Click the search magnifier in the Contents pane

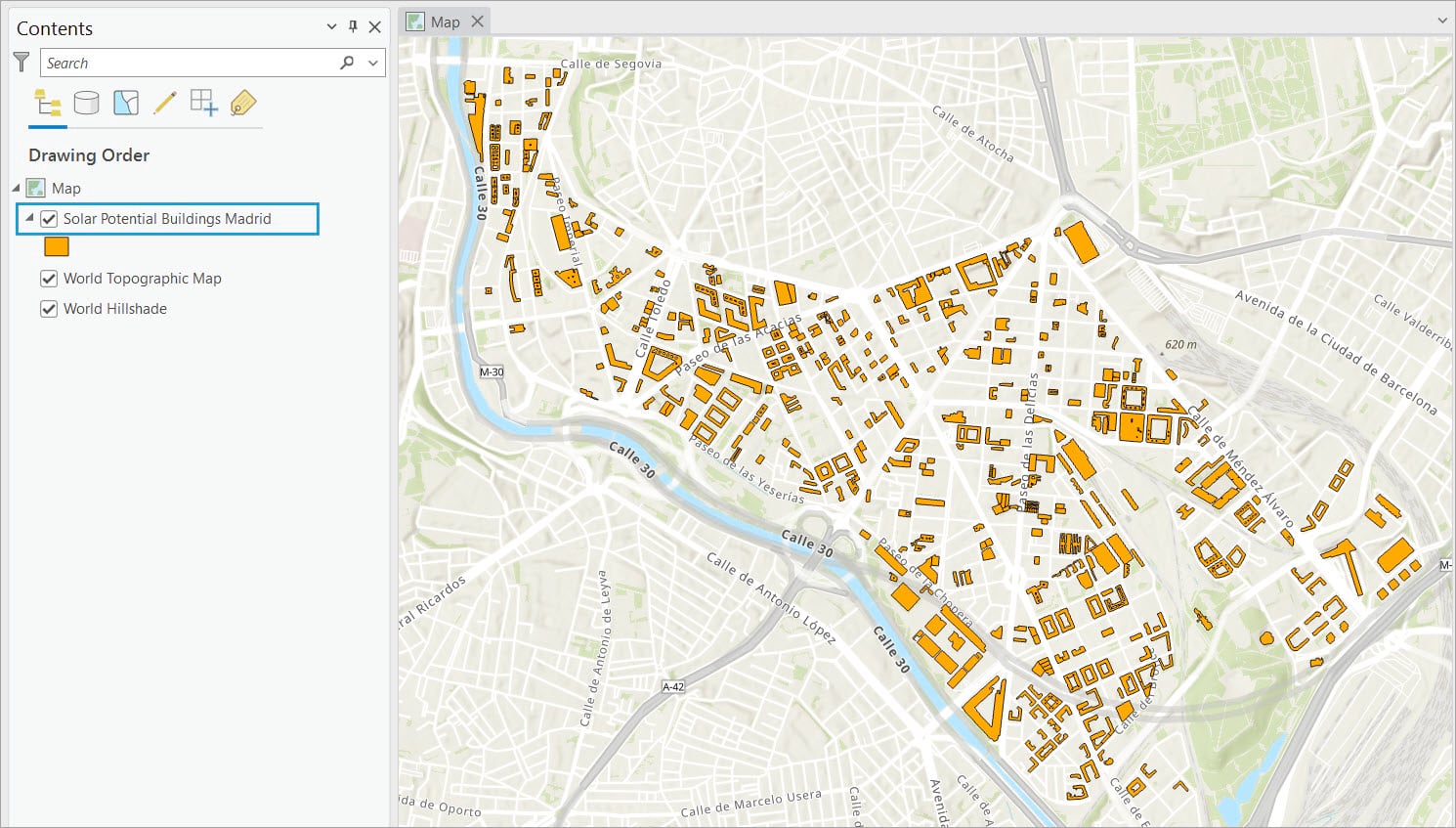click(347, 62)
